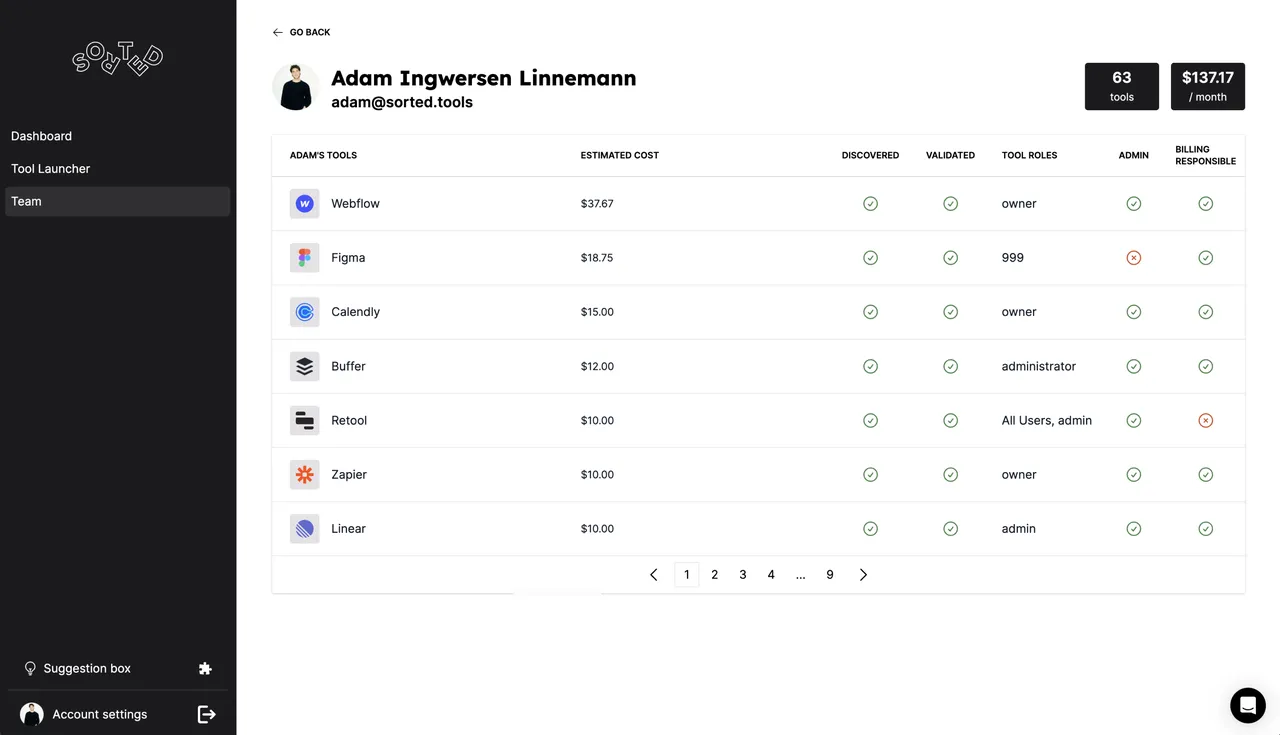Open the Suggestion box
Viewport: 1280px width, 735px height.
coord(87,668)
